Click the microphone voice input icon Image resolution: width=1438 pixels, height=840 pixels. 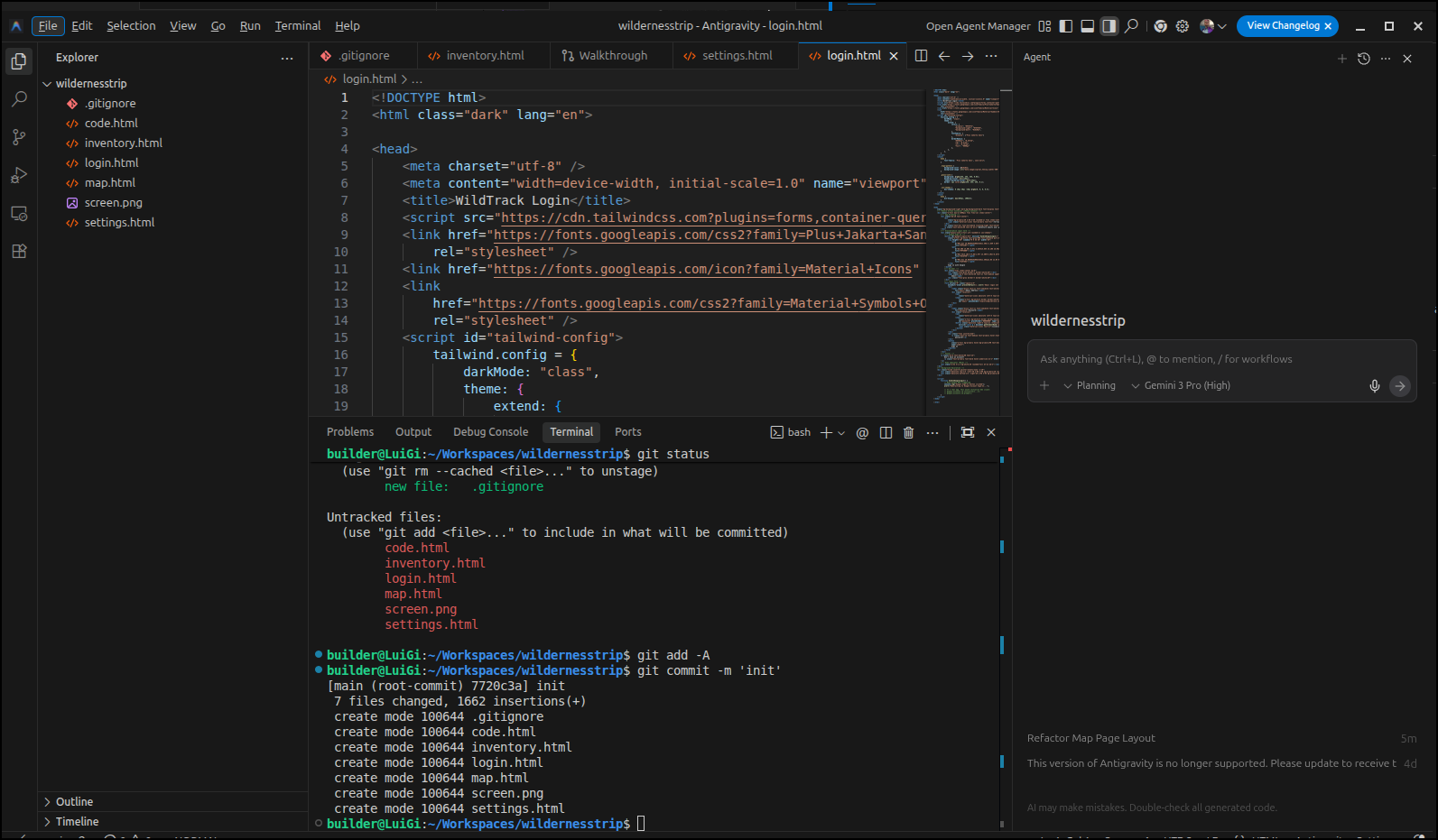[1374, 386]
